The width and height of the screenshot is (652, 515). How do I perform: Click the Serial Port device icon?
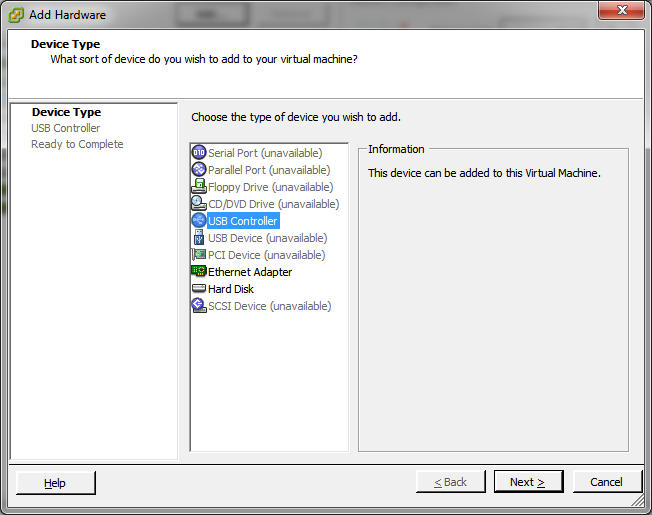coord(198,153)
